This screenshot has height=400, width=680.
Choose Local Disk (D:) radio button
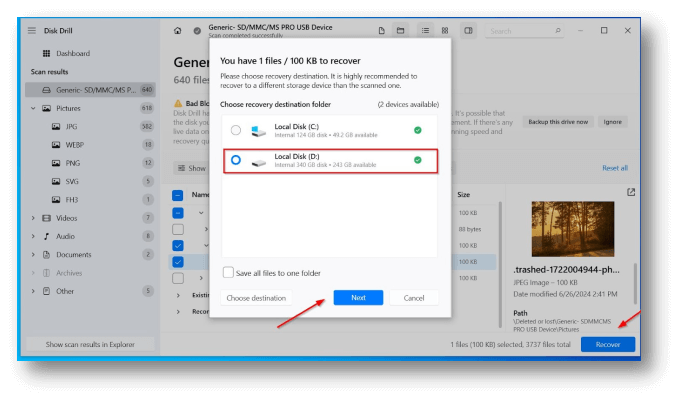pos(235,160)
